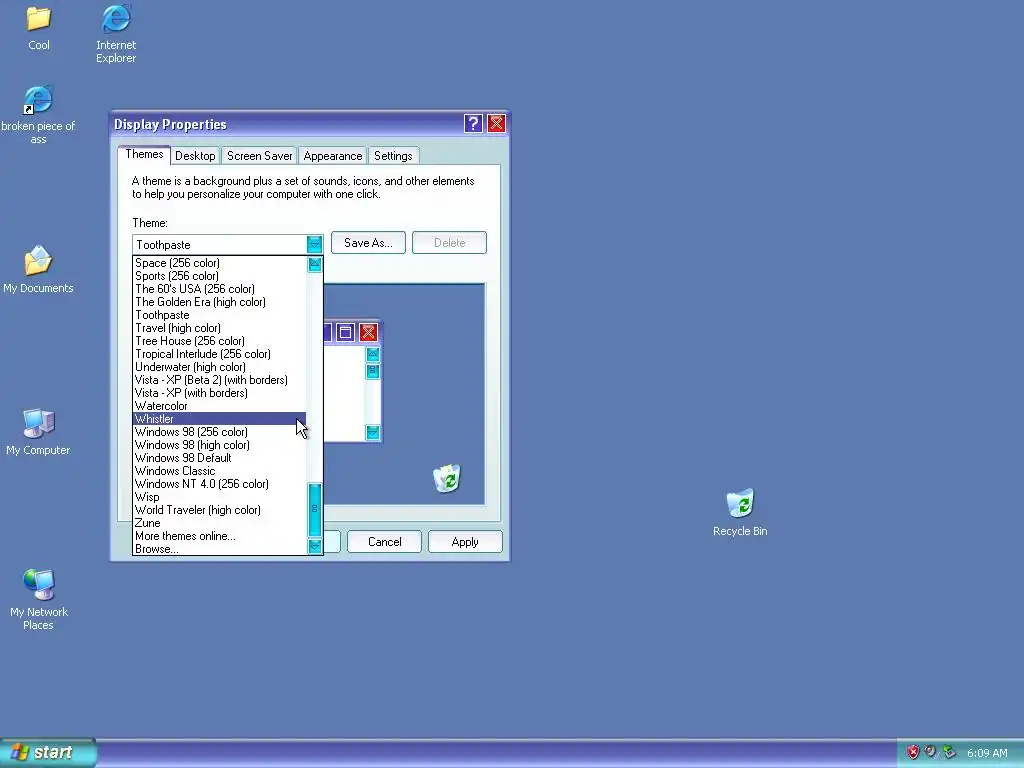
Task: Select Vista - XP (with borders) theme
Action: click(219, 393)
